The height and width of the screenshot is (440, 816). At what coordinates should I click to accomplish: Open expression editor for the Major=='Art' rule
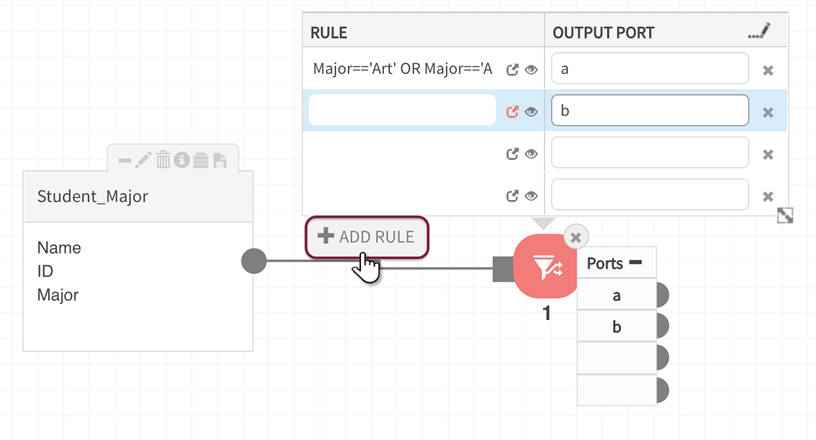click(x=513, y=70)
